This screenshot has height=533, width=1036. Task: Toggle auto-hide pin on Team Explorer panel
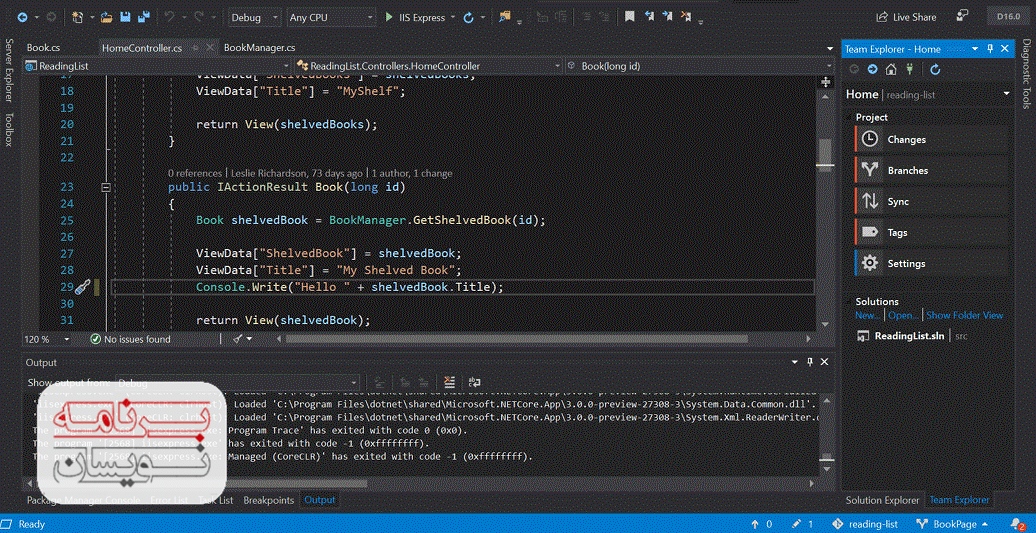(990, 49)
